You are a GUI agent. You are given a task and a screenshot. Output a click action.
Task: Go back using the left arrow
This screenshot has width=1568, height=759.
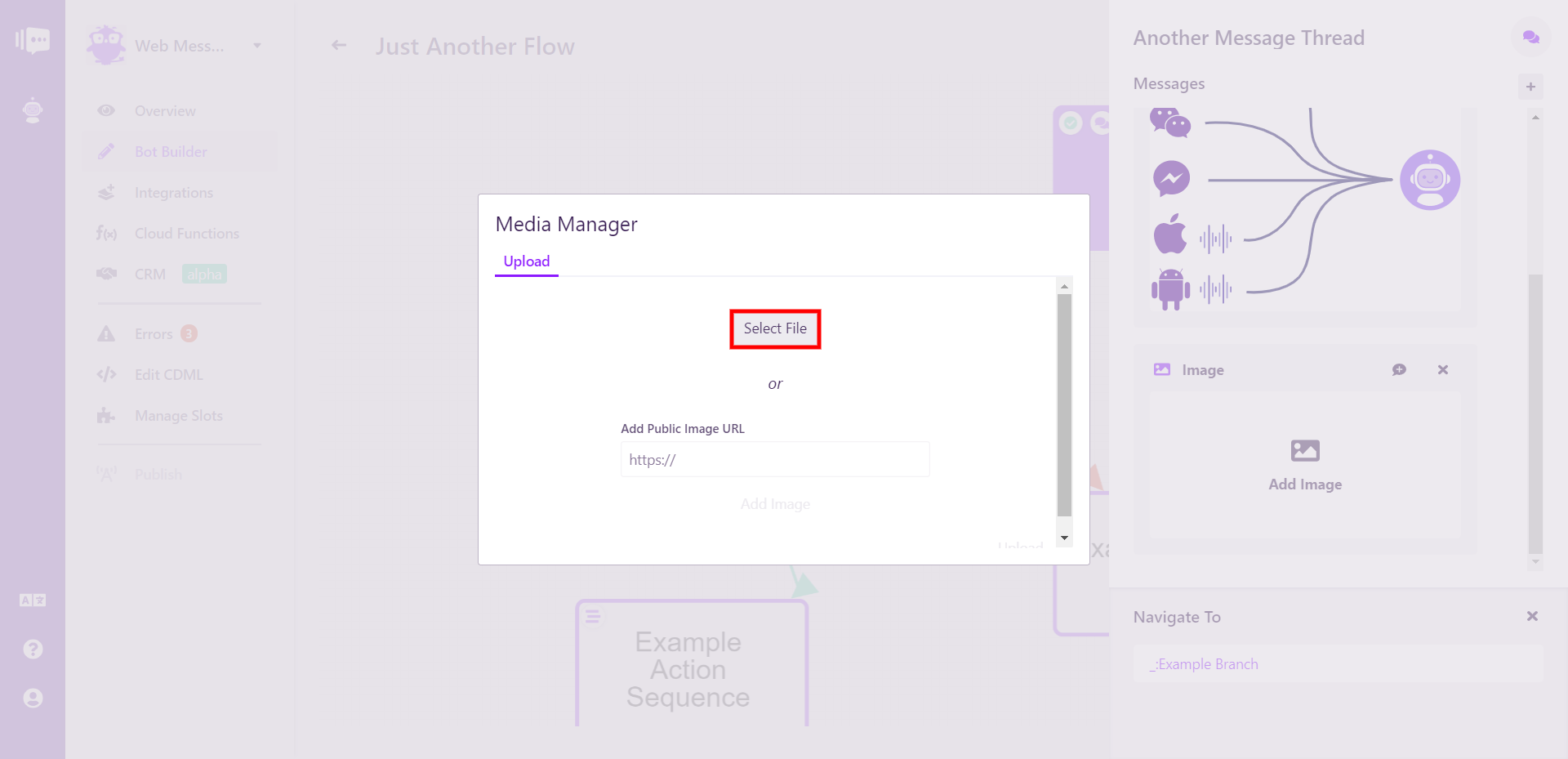pyautogui.click(x=338, y=46)
